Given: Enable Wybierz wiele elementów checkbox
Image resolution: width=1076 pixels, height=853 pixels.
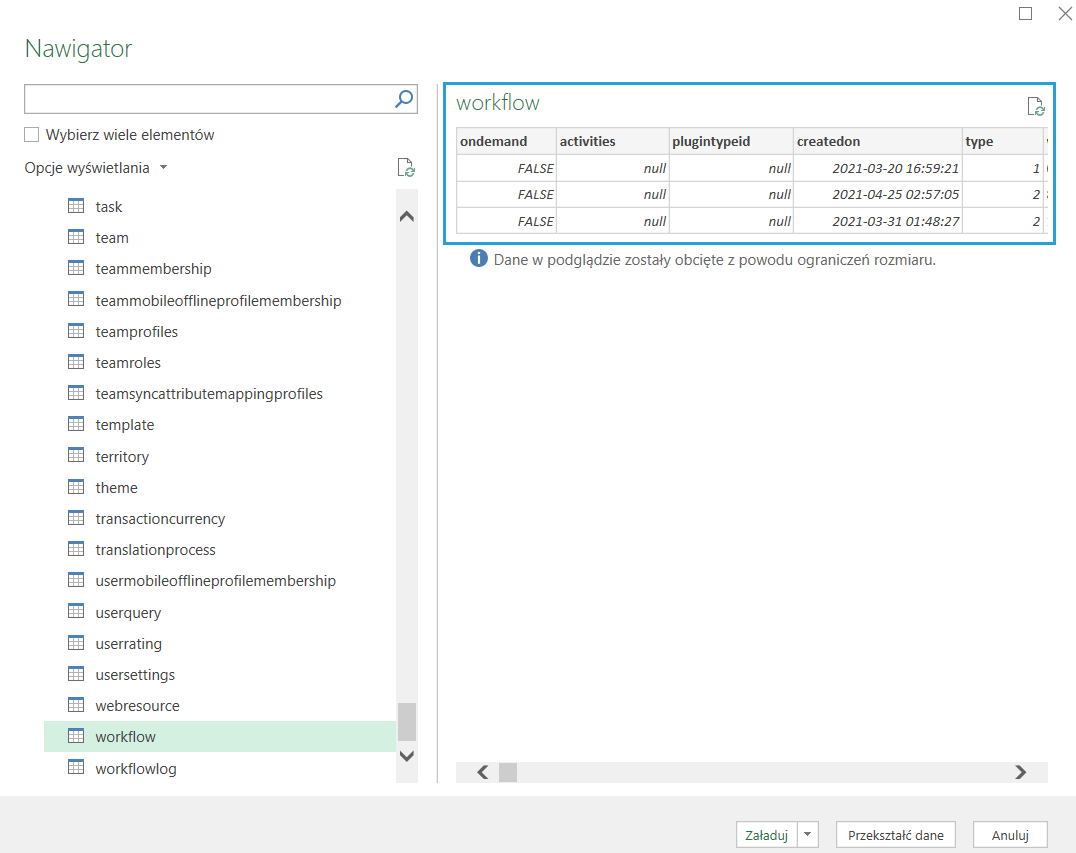Looking at the screenshot, I should point(32,135).
